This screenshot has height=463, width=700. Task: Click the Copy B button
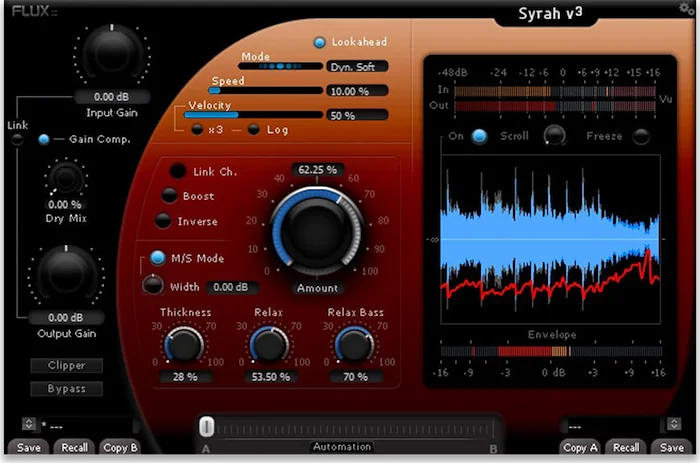(120, 447)
